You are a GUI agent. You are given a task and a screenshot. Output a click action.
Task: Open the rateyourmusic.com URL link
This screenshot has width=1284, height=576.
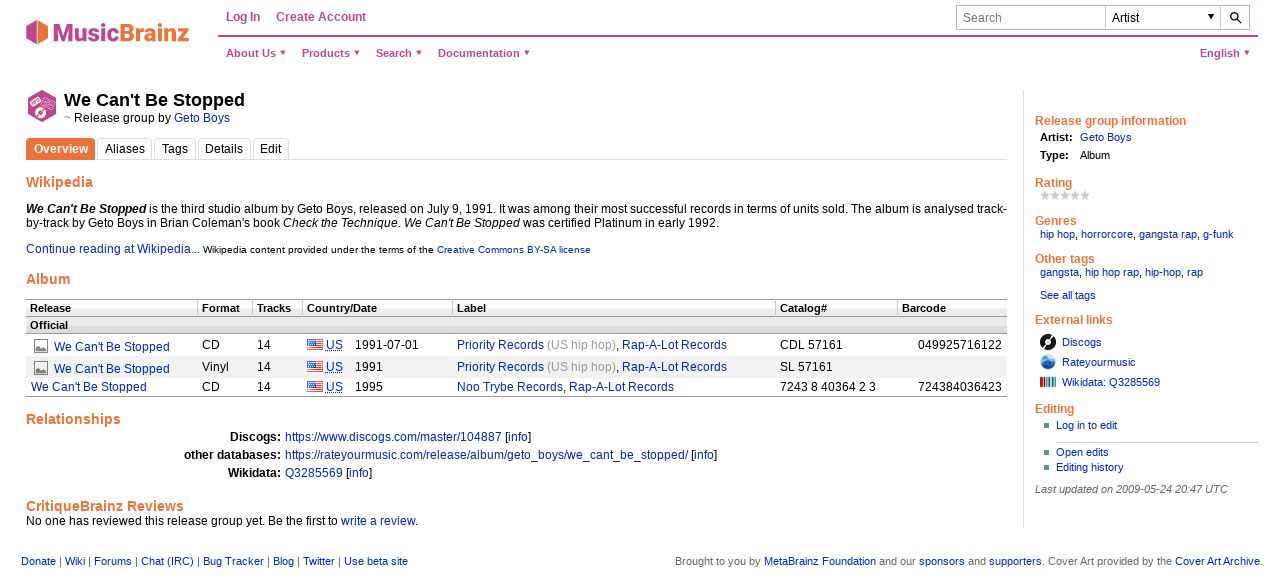(x=486, y=455)
